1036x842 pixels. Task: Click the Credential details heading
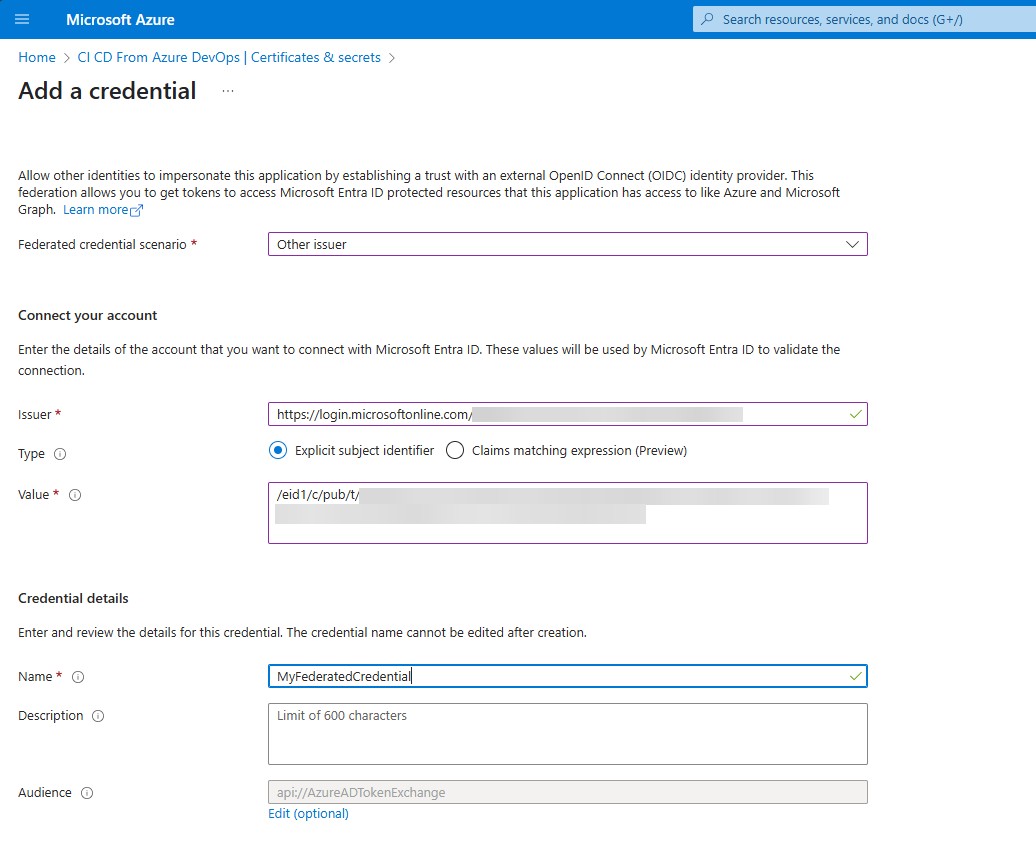pyautogui.click(x=73, y=598)
